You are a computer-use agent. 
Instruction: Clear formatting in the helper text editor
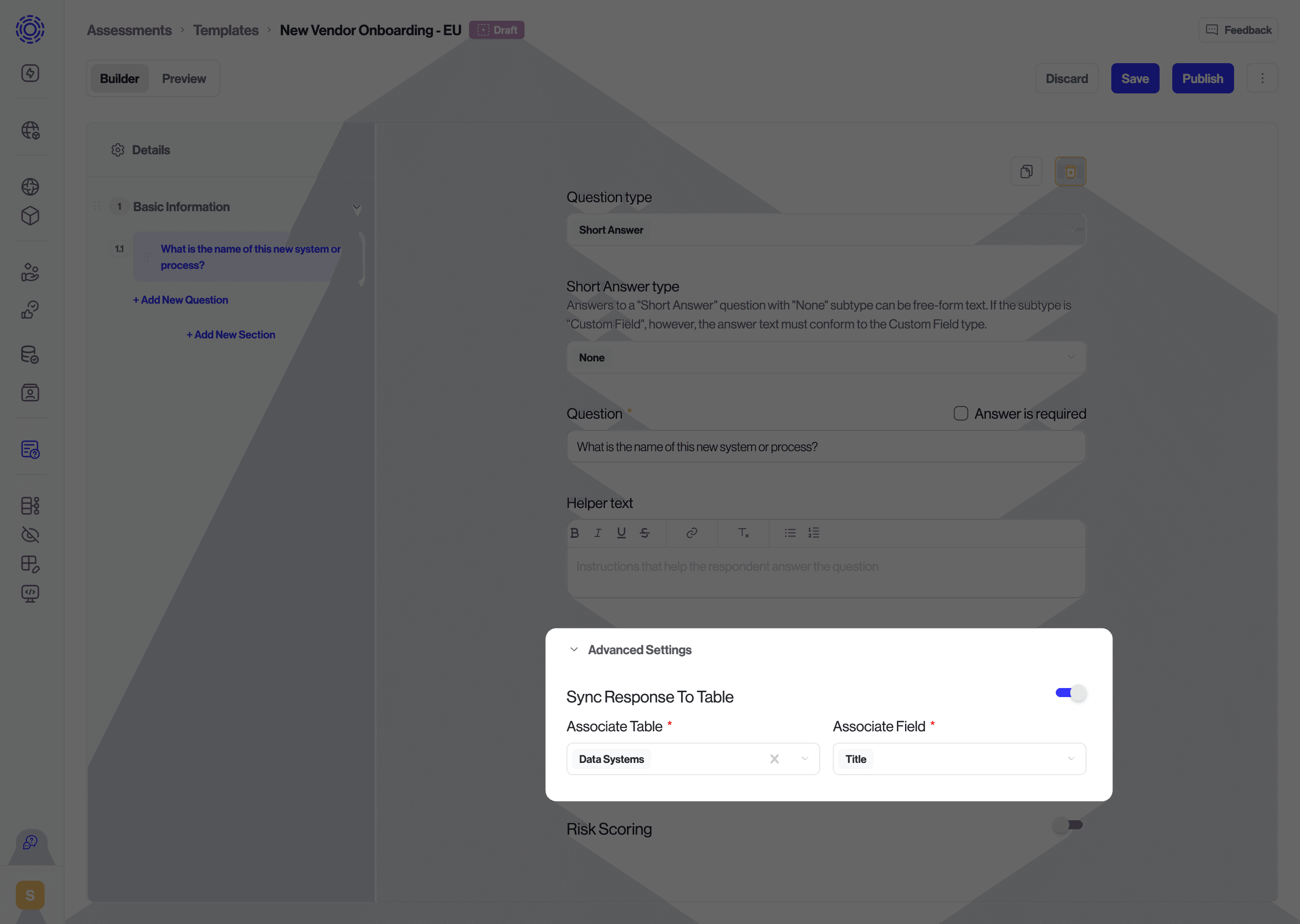pos(743,533)
